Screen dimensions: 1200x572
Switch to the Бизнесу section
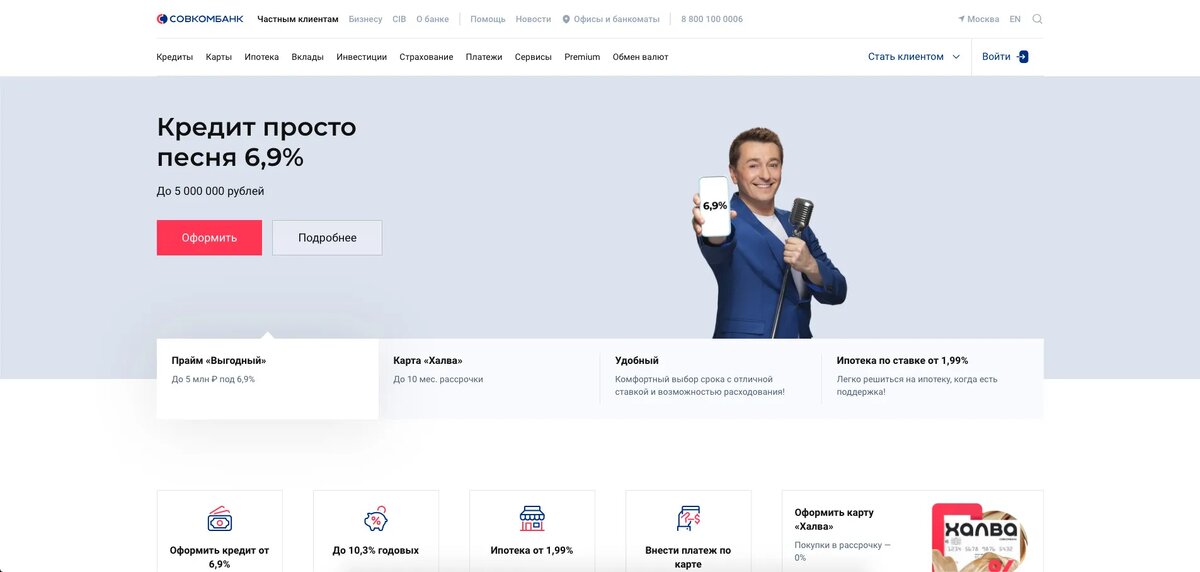[366, 19]
